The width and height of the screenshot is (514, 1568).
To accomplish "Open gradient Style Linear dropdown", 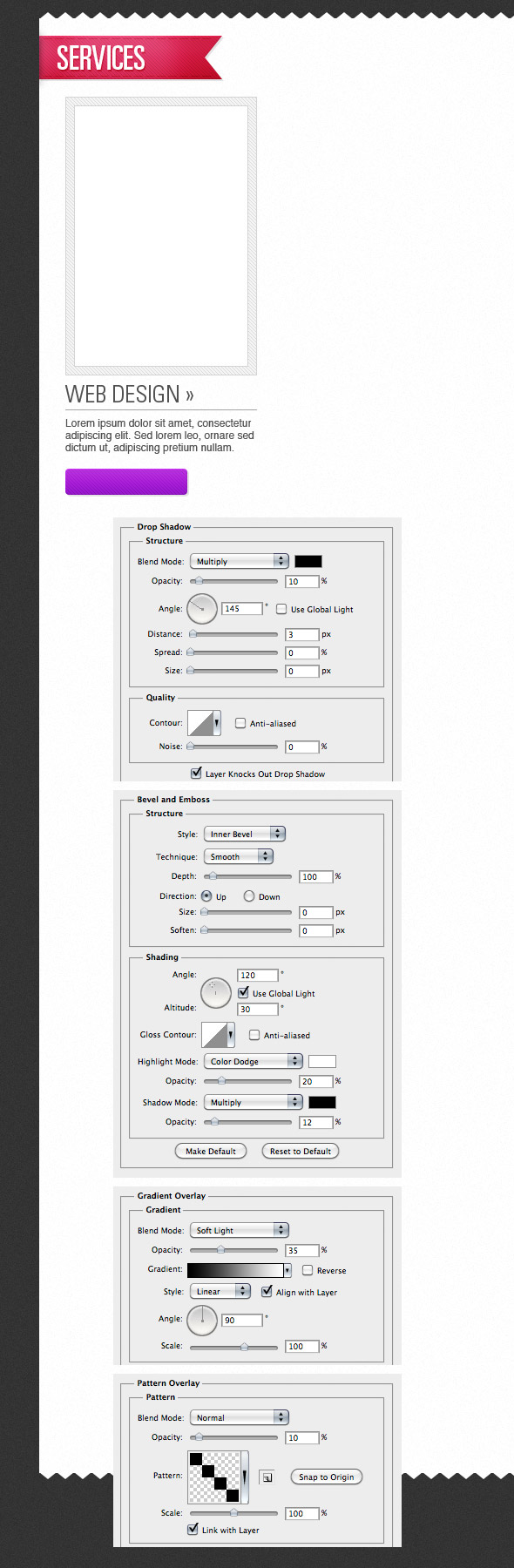I will [x=220, y=1291].
